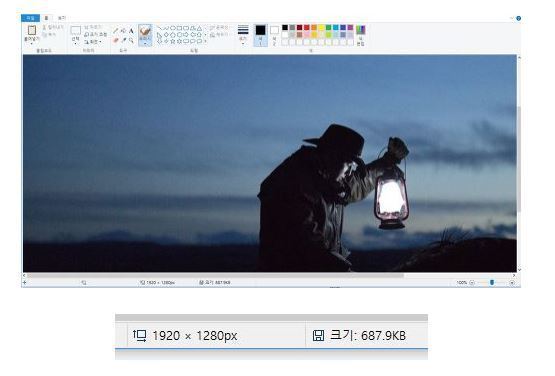Click the Copy (복사) button
Image resolution: width=555 pixels, height=376 pixels.
pyautogui.click(x=49, y=35)
